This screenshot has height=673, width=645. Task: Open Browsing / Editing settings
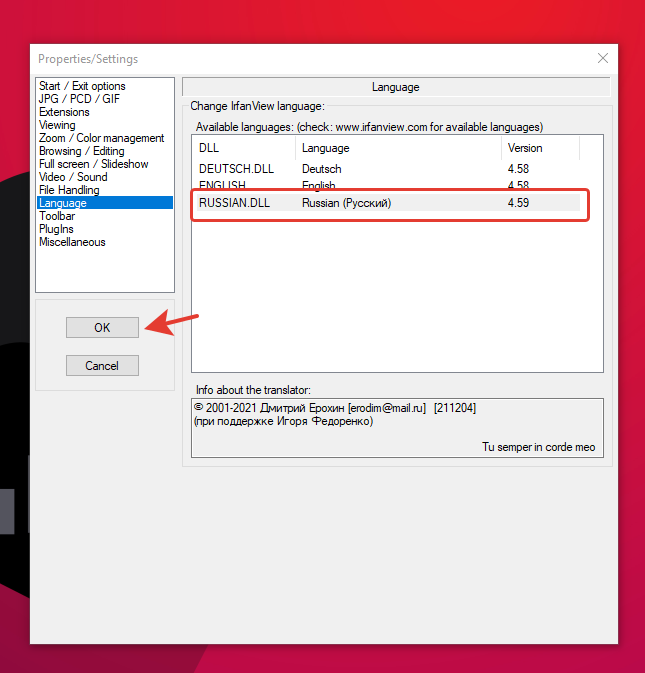click(82, 151)
